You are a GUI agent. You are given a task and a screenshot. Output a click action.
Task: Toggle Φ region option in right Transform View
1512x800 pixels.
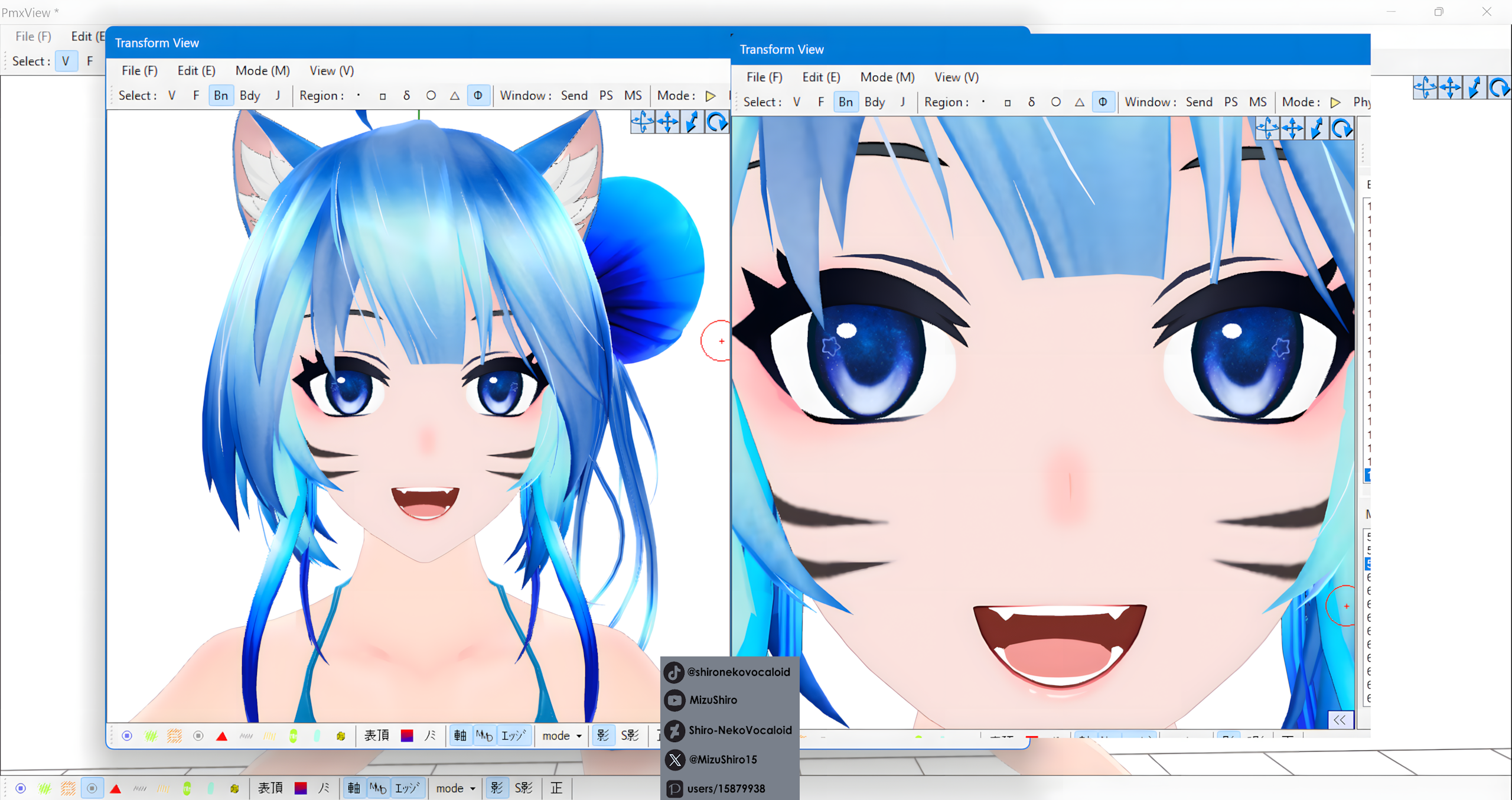[1103, 102]
